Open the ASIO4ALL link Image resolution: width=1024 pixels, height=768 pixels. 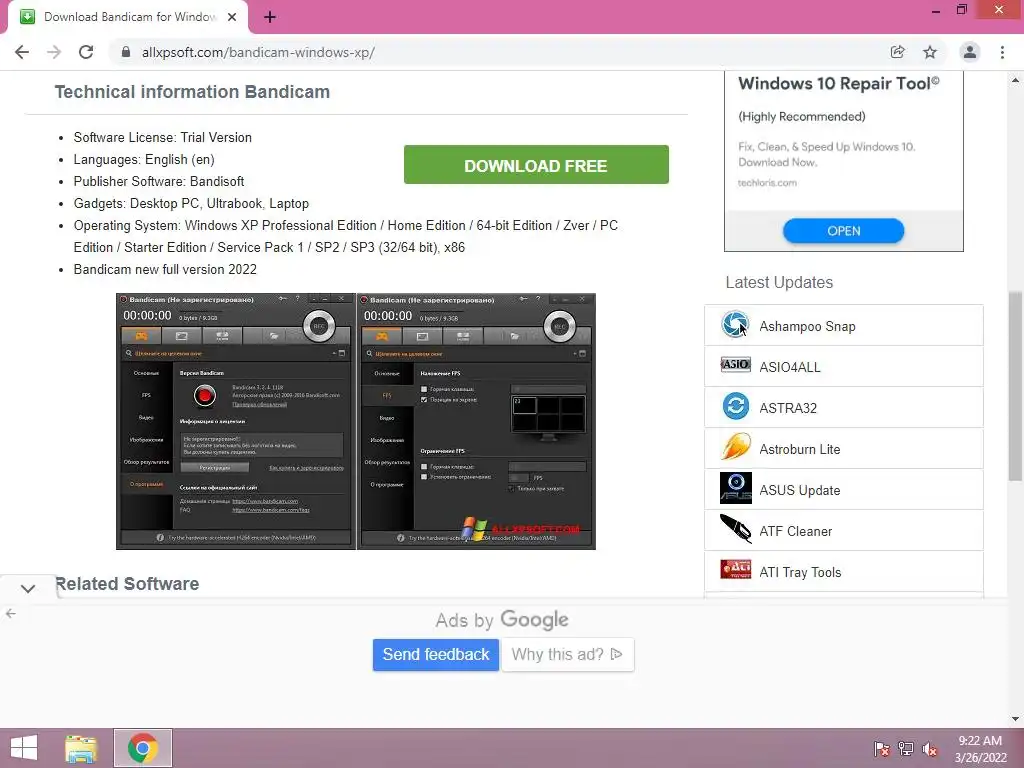790,367
